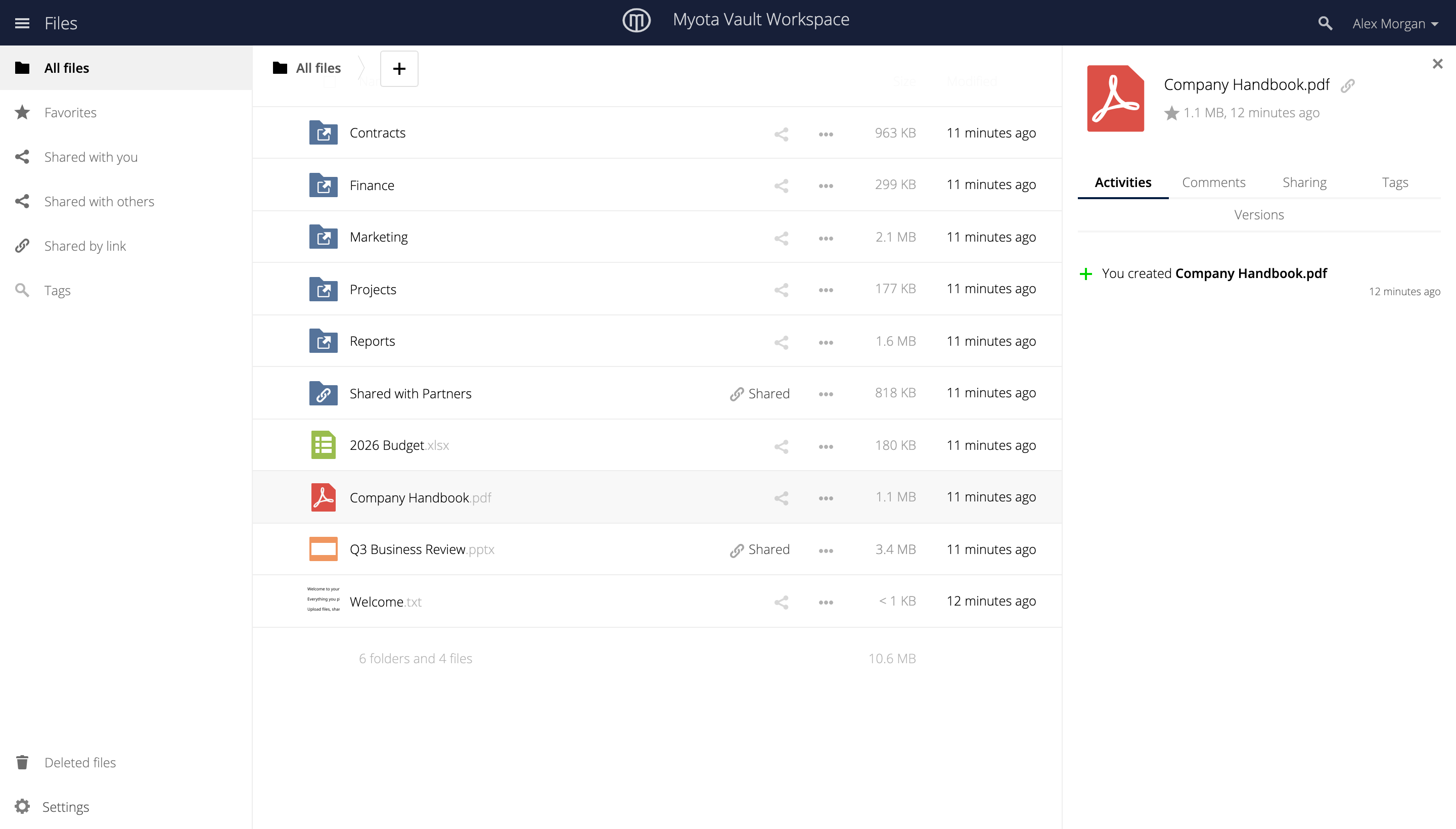Close the details sidebar

[1437, 64]
